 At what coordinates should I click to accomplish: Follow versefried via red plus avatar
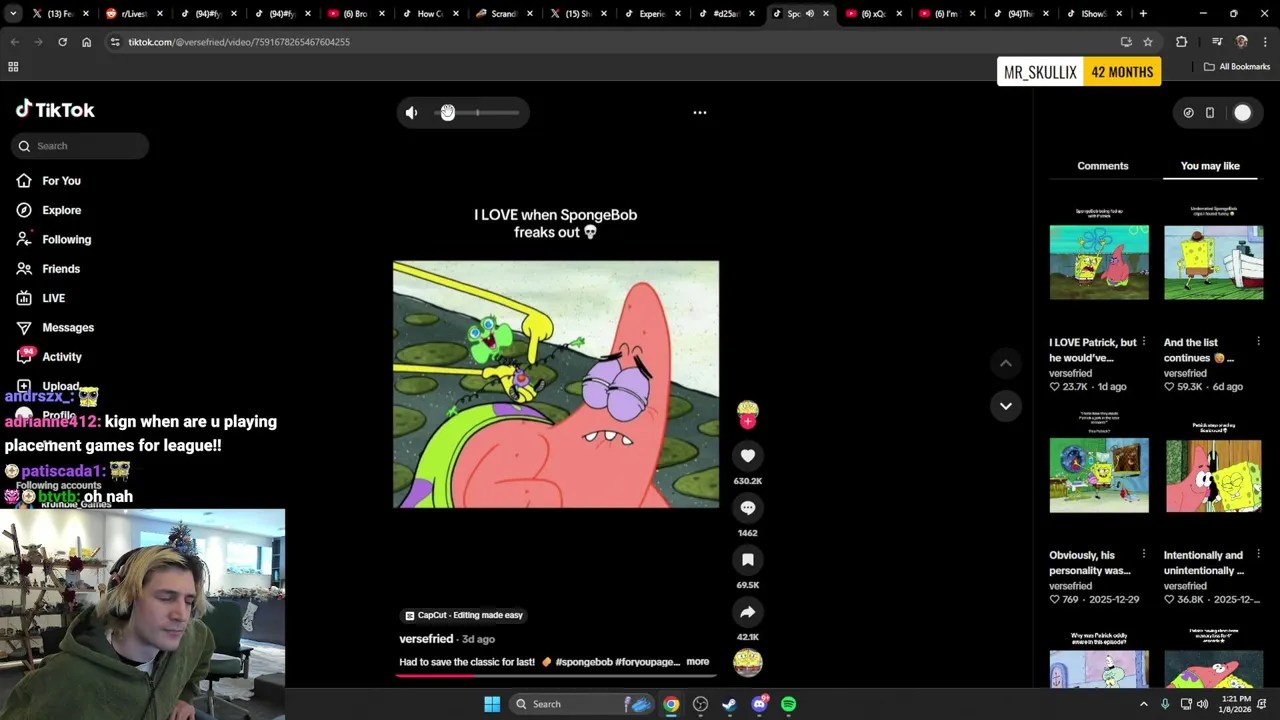click(748, 421)
